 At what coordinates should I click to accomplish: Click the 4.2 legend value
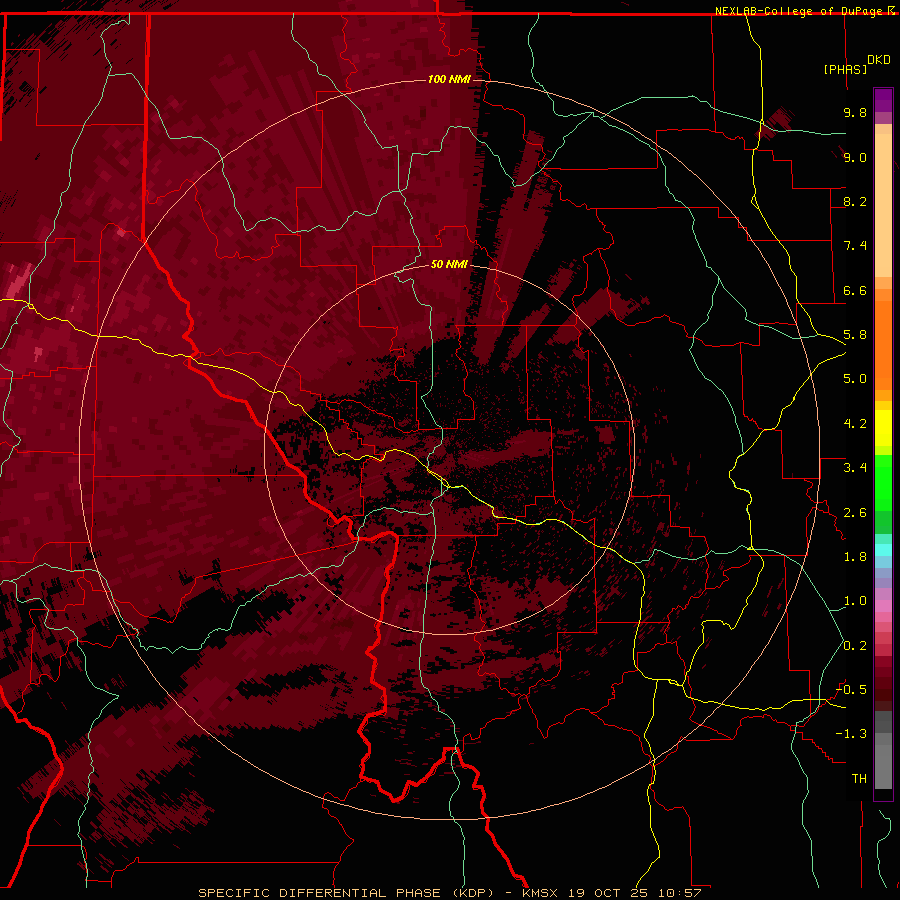[855, 424]
